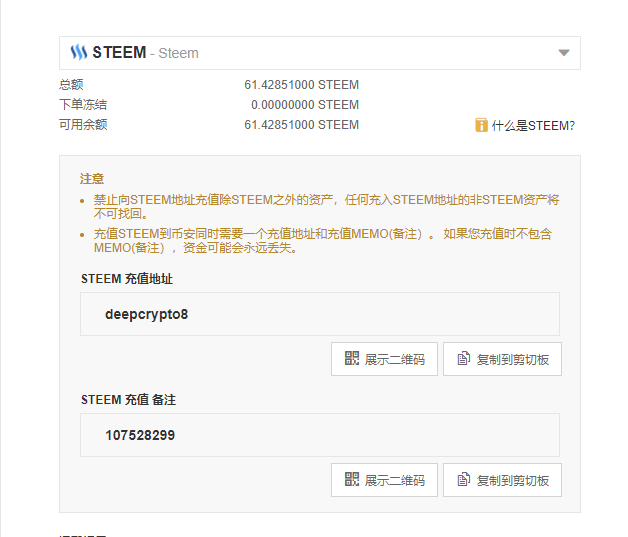Click clipboard icon in address 复制到剪切板 button
The image size is (628, 537).
pos(463,358)
